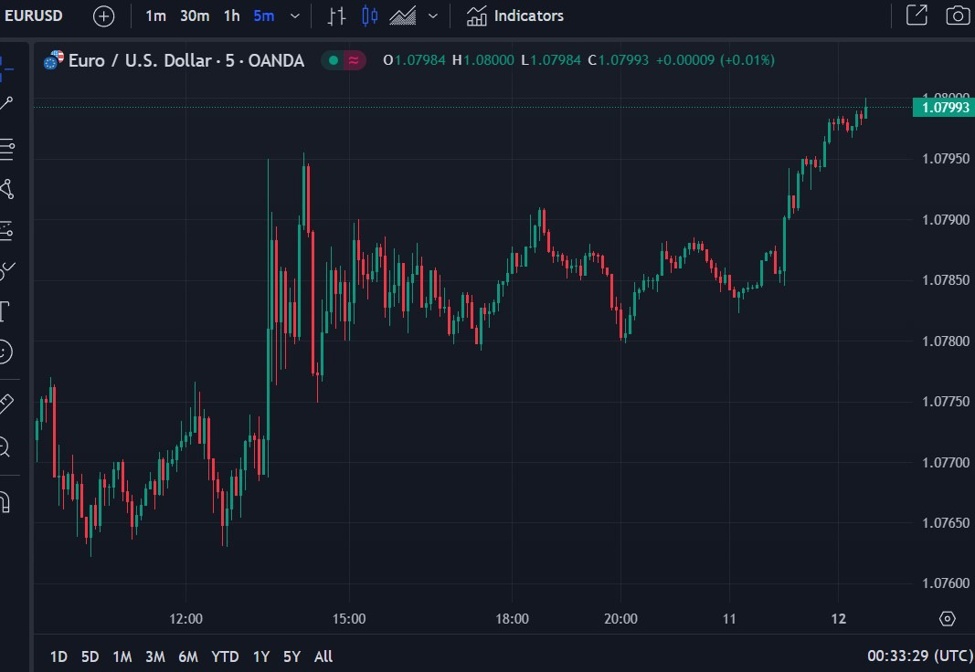Switch to the 30m timeframe
This screenshot has width=975, height=672.
point(195,16)
